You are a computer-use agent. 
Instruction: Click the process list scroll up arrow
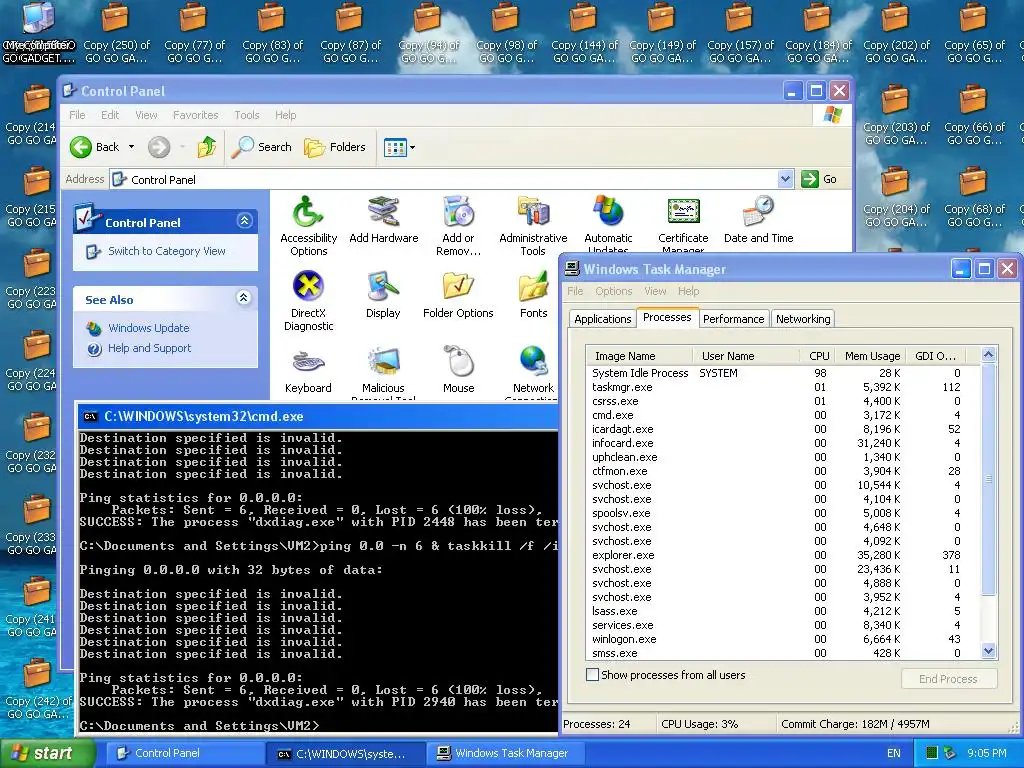(988, 355)
